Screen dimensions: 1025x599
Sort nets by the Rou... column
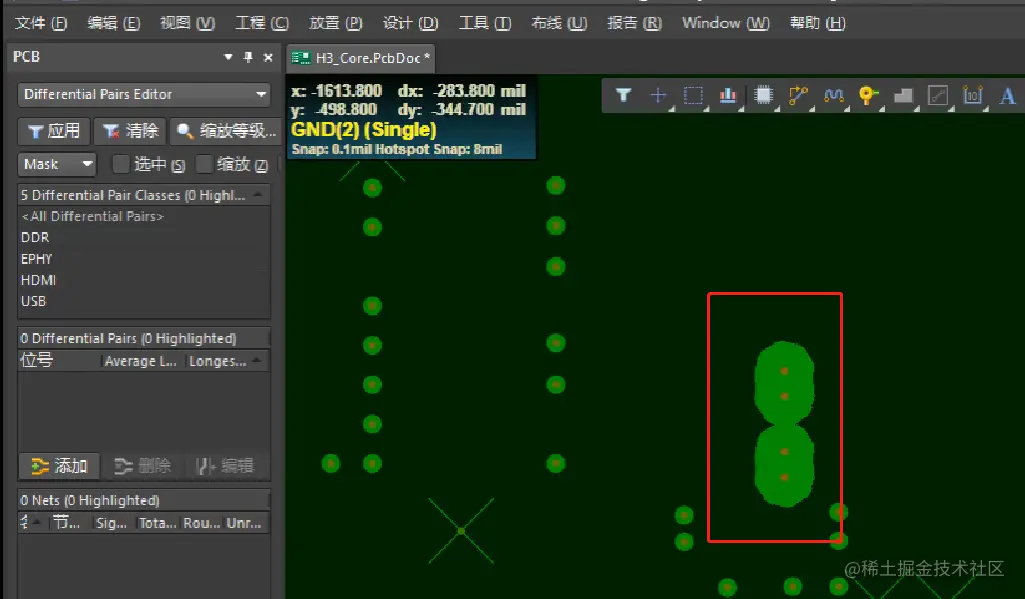201,523
